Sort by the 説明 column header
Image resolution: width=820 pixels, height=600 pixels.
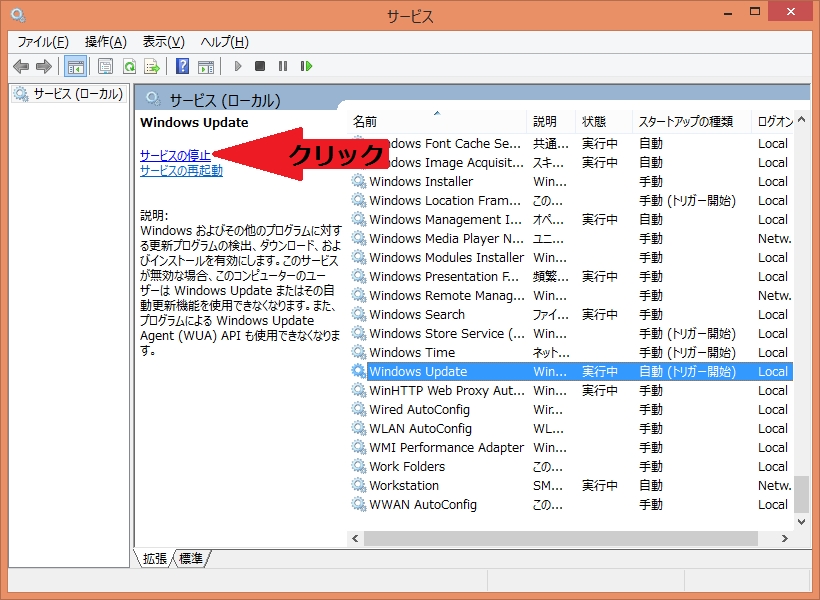551,122
